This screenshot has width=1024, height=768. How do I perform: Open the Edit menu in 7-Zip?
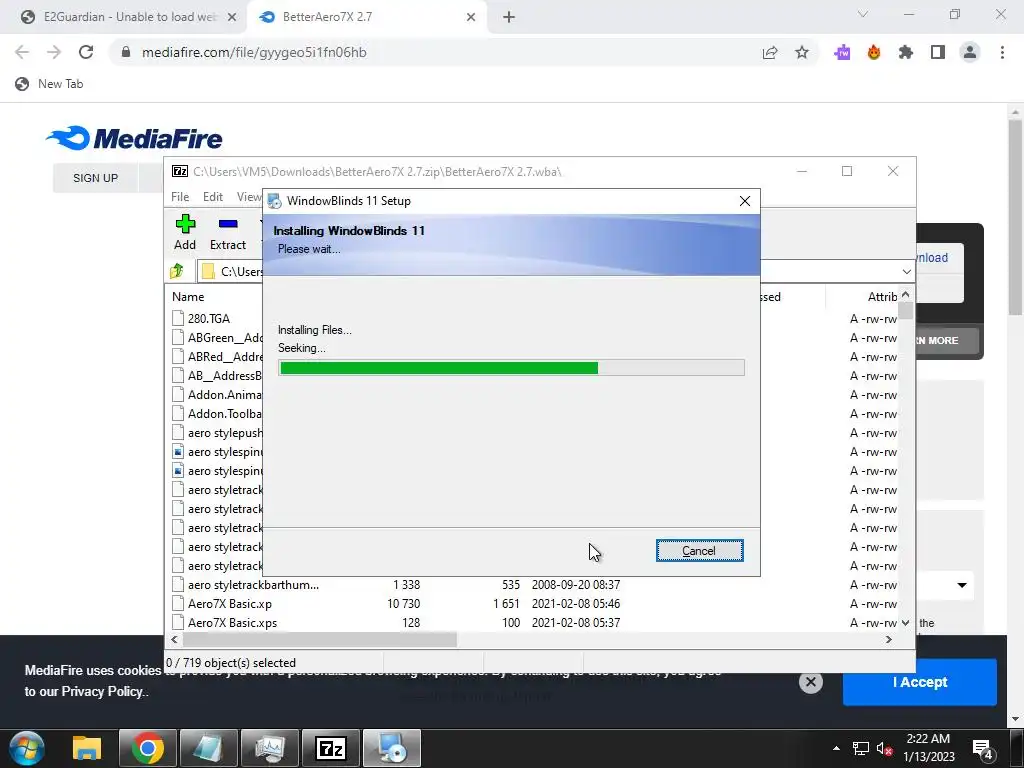tap(213, 197)
